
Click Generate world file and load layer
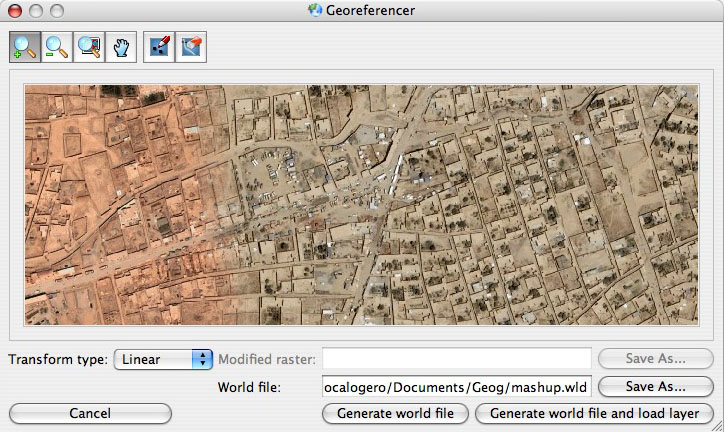tap(594, 413)
